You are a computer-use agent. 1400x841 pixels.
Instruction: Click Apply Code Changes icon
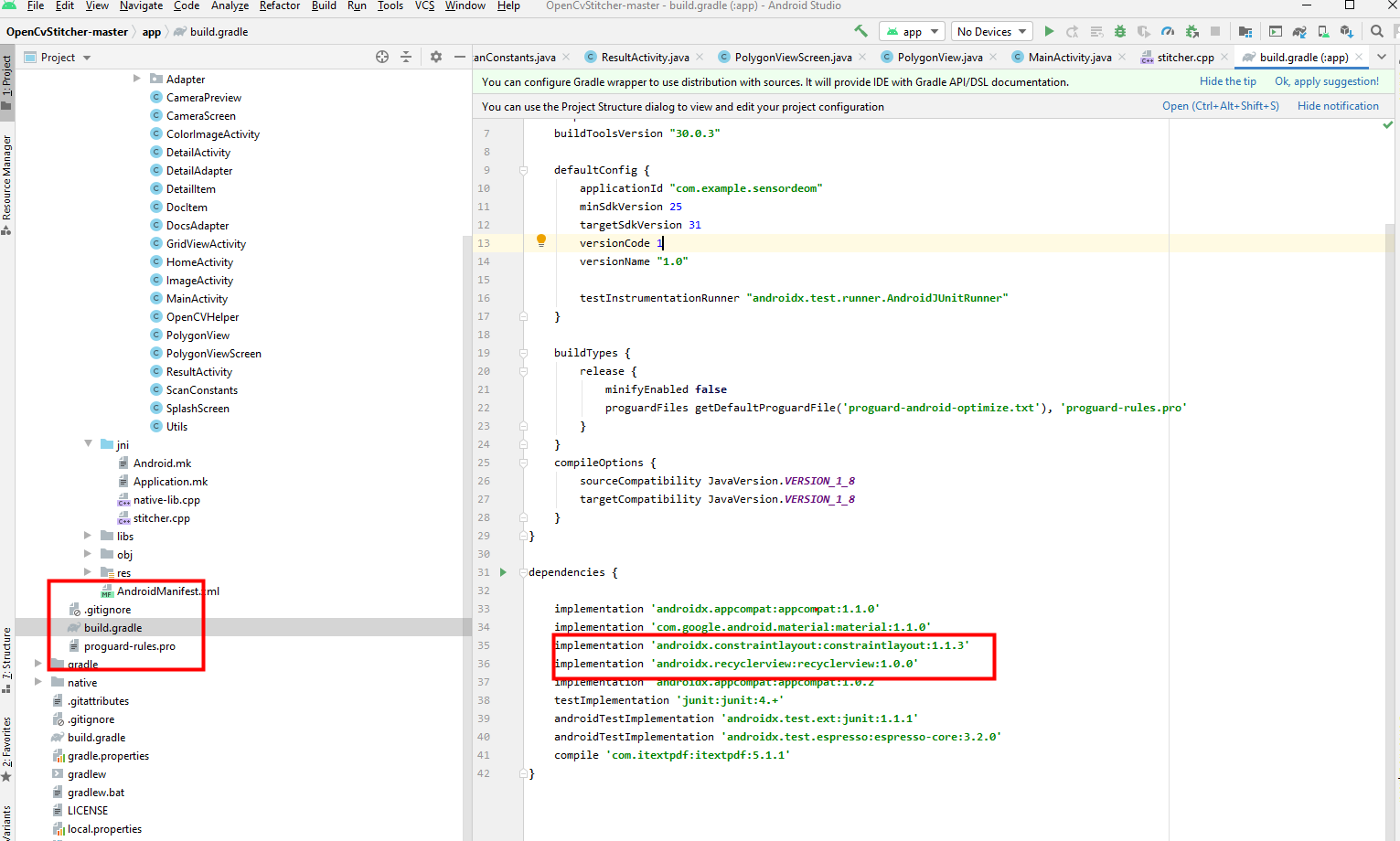(x=1096, y=32)
